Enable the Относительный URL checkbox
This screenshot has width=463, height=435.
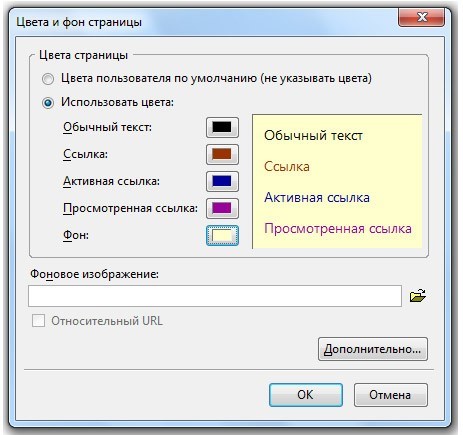point(38,321)
